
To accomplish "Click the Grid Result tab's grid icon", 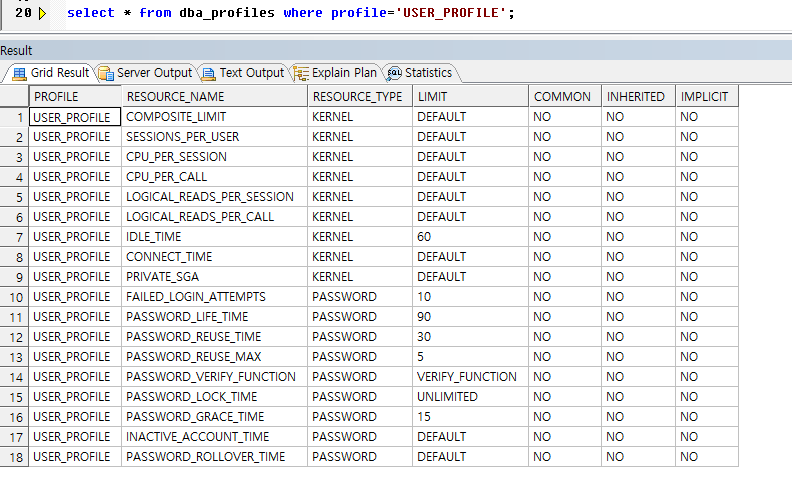I will 19,73.
